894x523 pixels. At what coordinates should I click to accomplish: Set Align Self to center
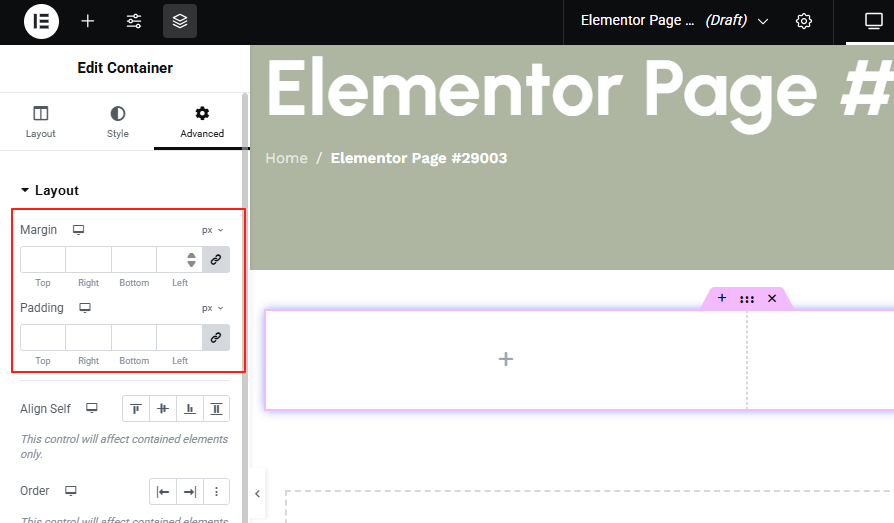click(x=163, y=408)
